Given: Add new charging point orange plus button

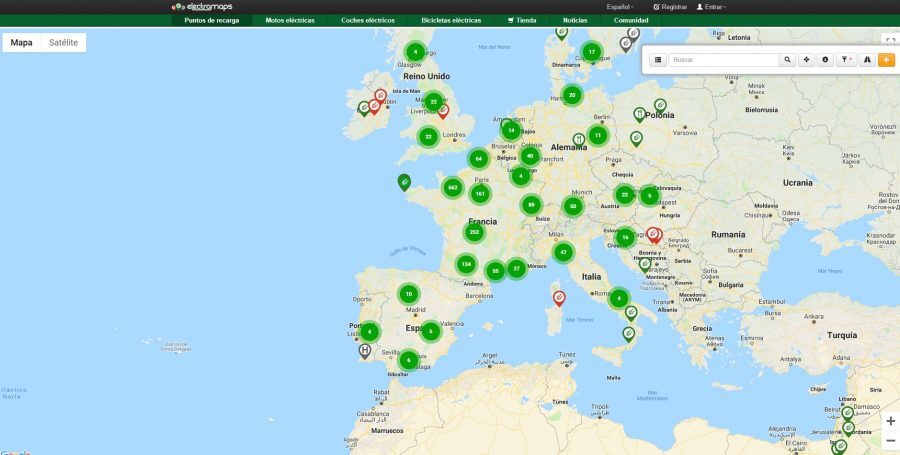Looking at the screenshot, I should pyautogui.click(x=886, y=60).
